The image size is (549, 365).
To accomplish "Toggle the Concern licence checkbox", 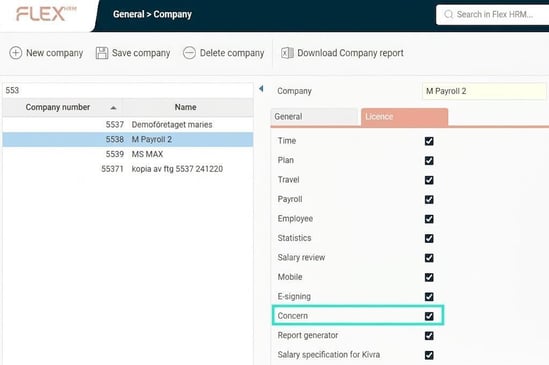I will coord(429,316).
